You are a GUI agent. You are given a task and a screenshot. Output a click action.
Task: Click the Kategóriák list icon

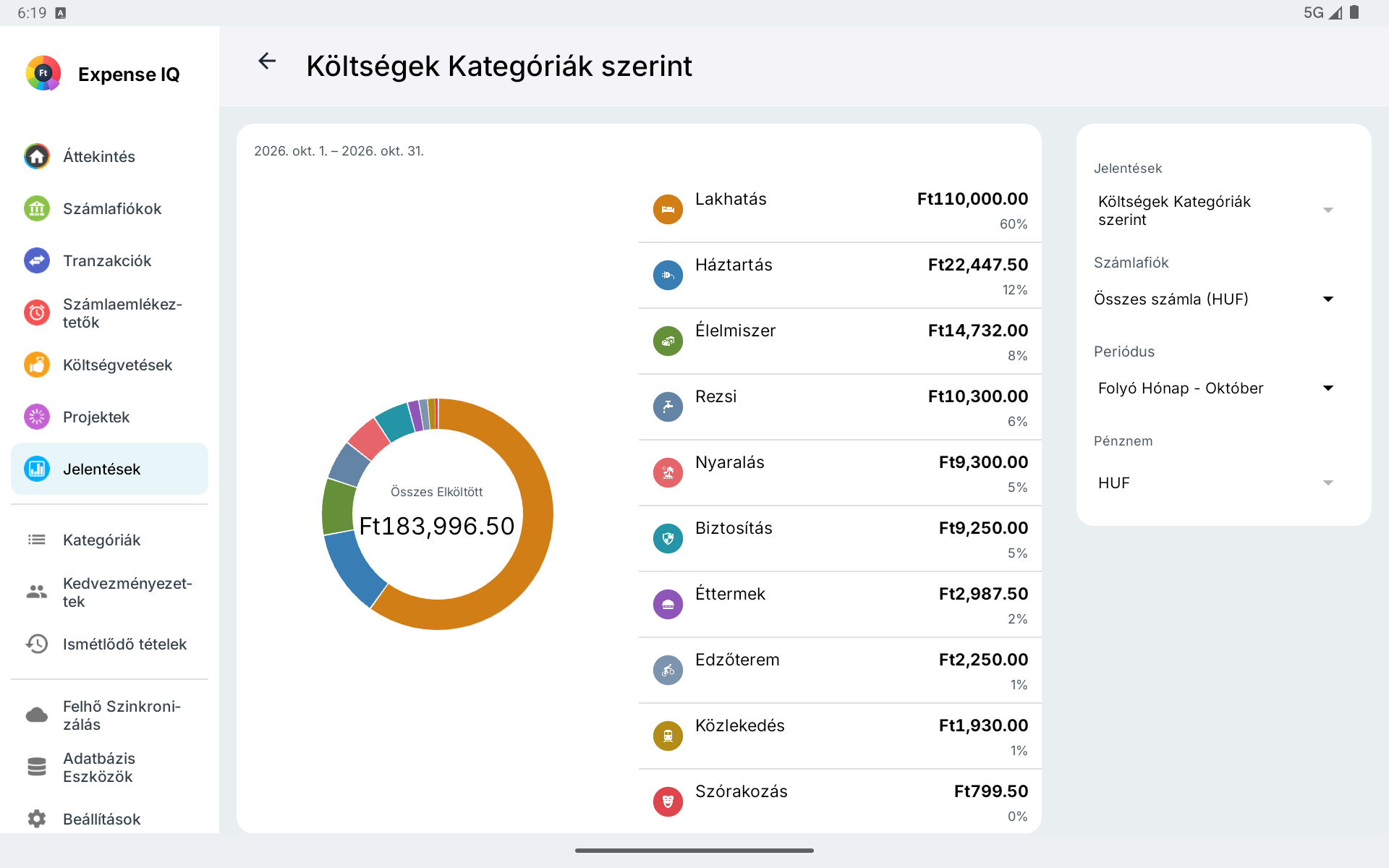click(x=37, y=540)
